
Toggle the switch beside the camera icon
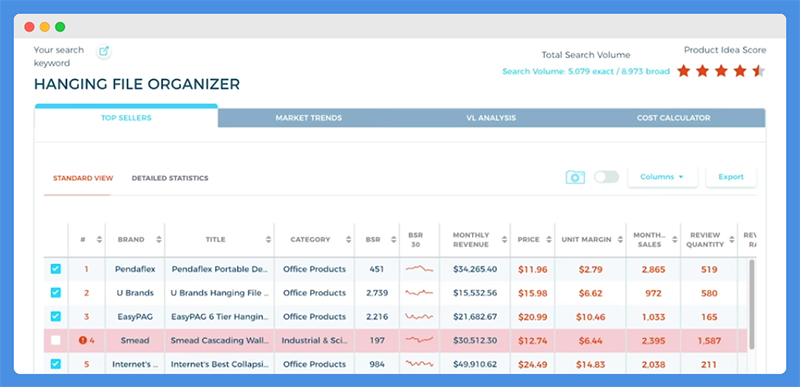click(607, 177)
